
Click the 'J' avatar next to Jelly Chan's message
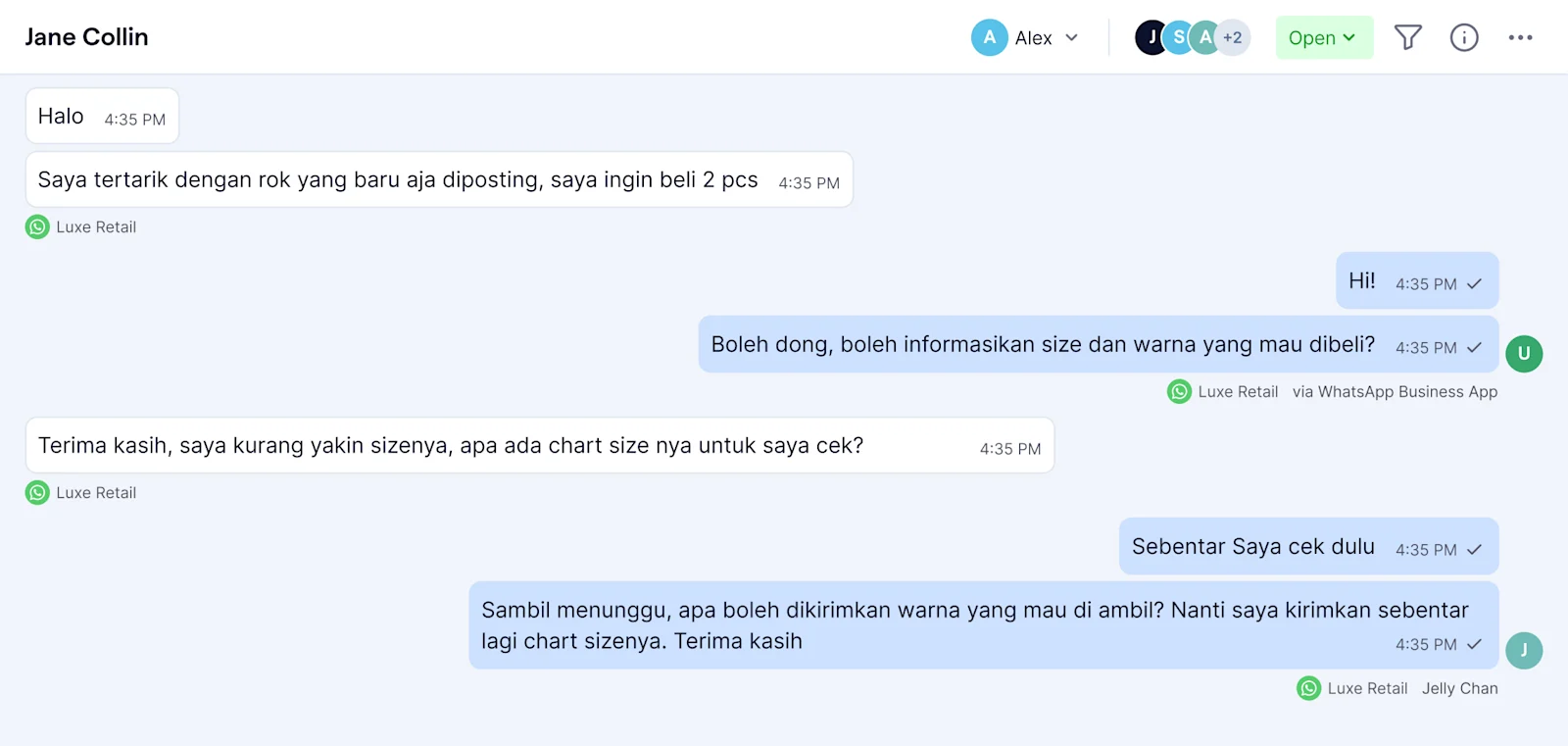(x=1523, y=649)
